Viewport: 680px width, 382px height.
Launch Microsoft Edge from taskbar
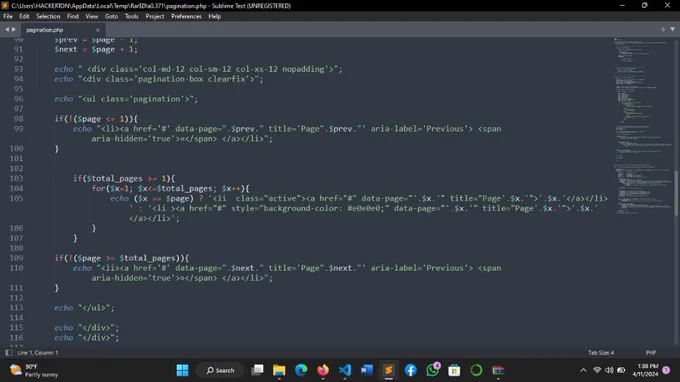point(301,370)
